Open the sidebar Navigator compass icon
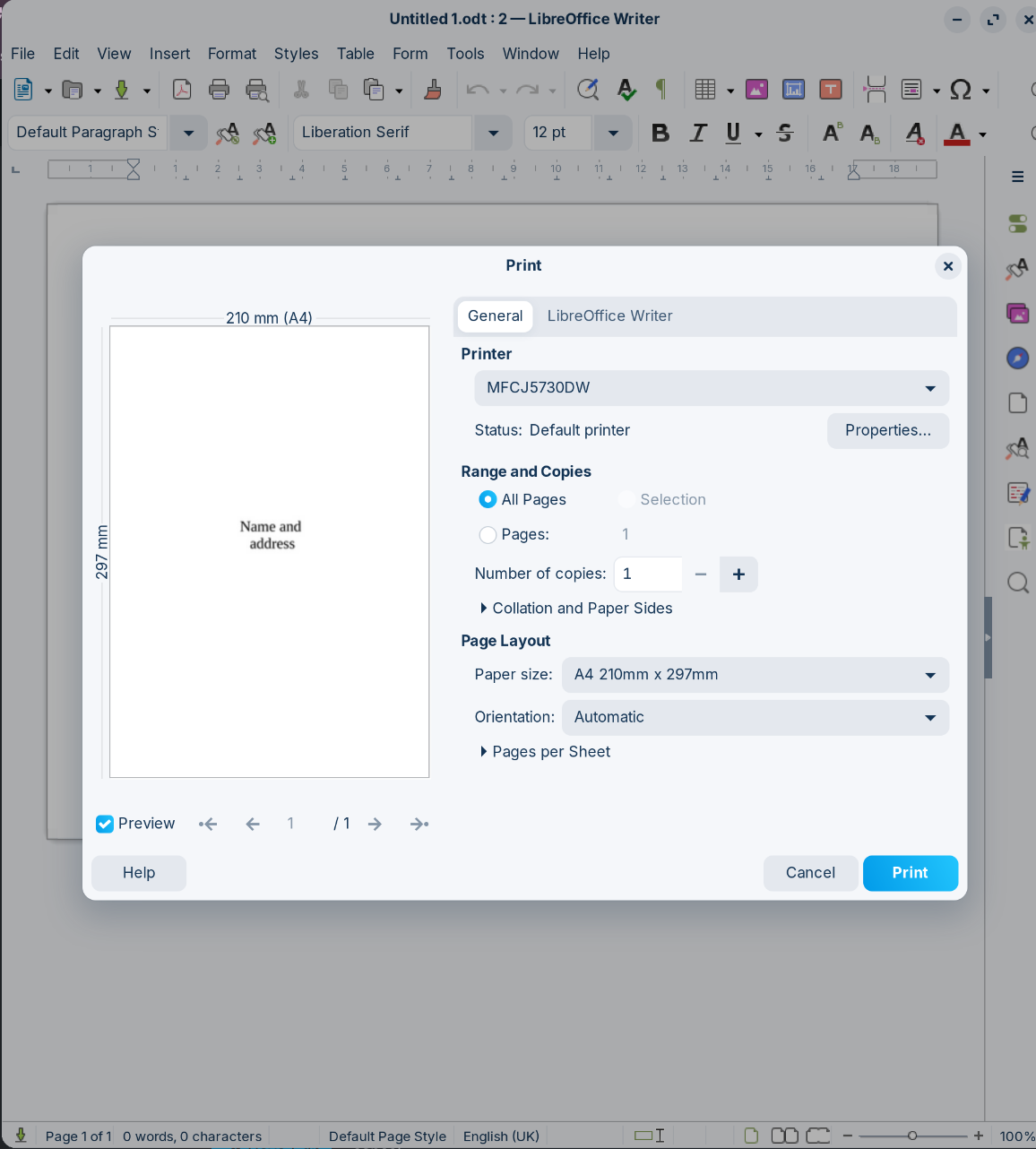This screenshot has width=1036, height=1149. 1017,359
